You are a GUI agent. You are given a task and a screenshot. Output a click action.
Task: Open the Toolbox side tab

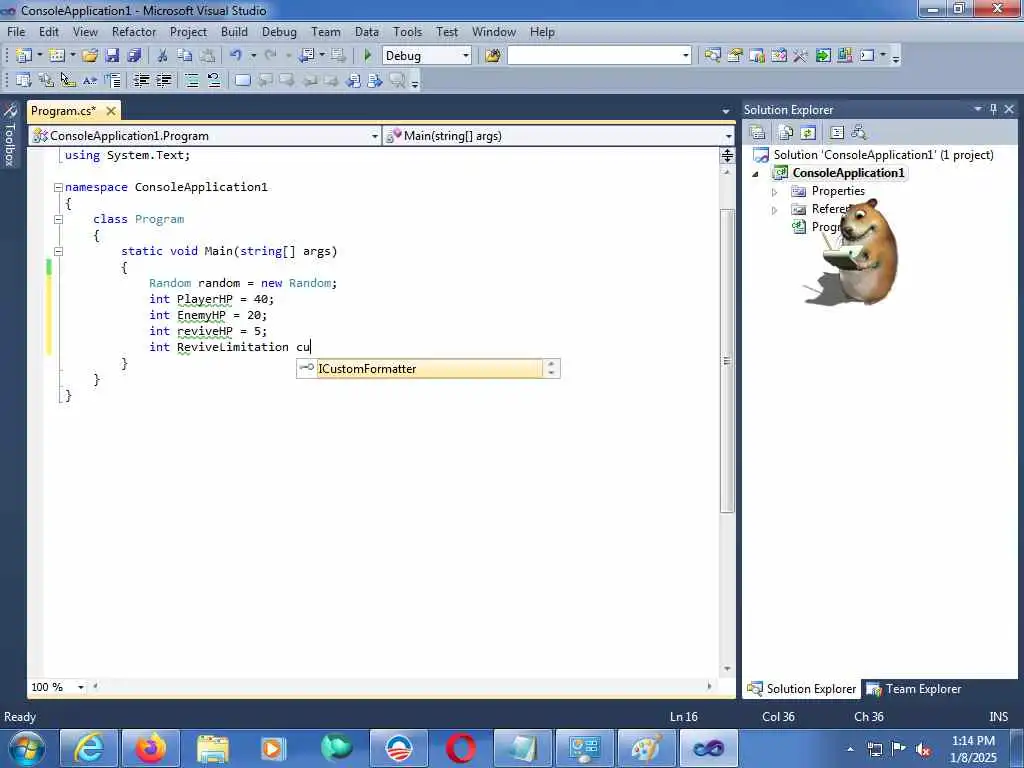coord(10,135)
